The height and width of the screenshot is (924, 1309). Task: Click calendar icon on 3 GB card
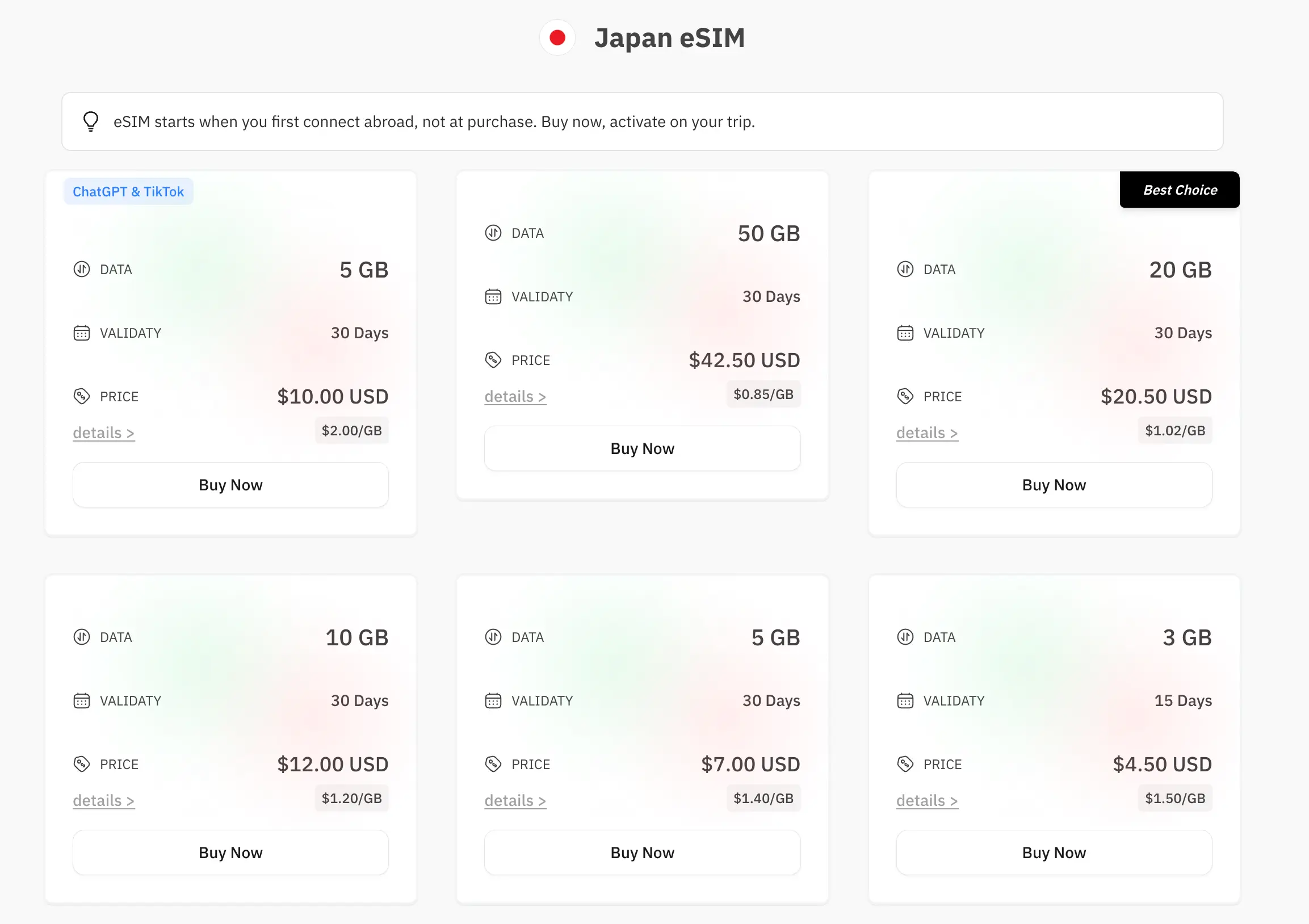point(905,700)
